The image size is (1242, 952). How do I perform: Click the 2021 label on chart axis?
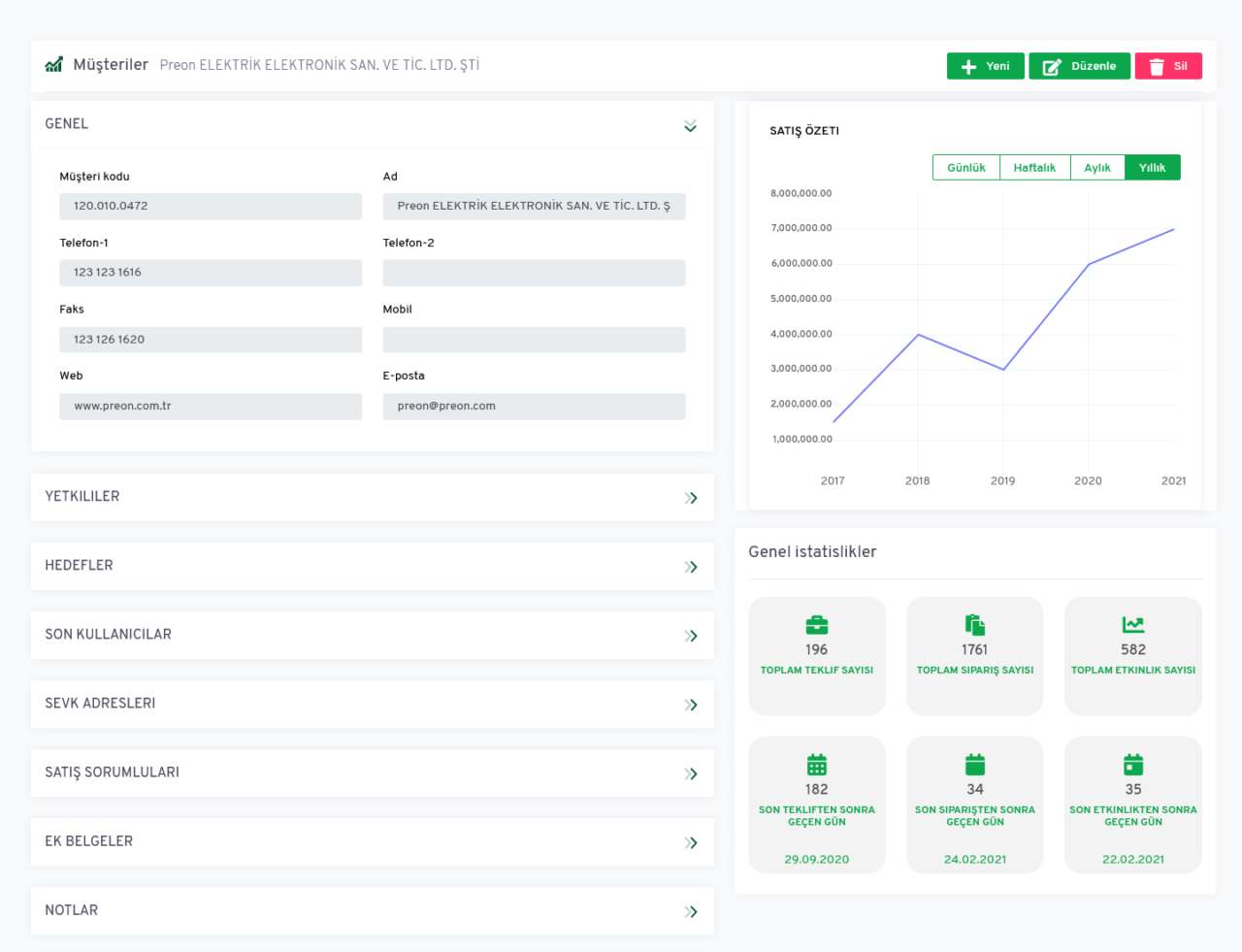(1174, 480)
